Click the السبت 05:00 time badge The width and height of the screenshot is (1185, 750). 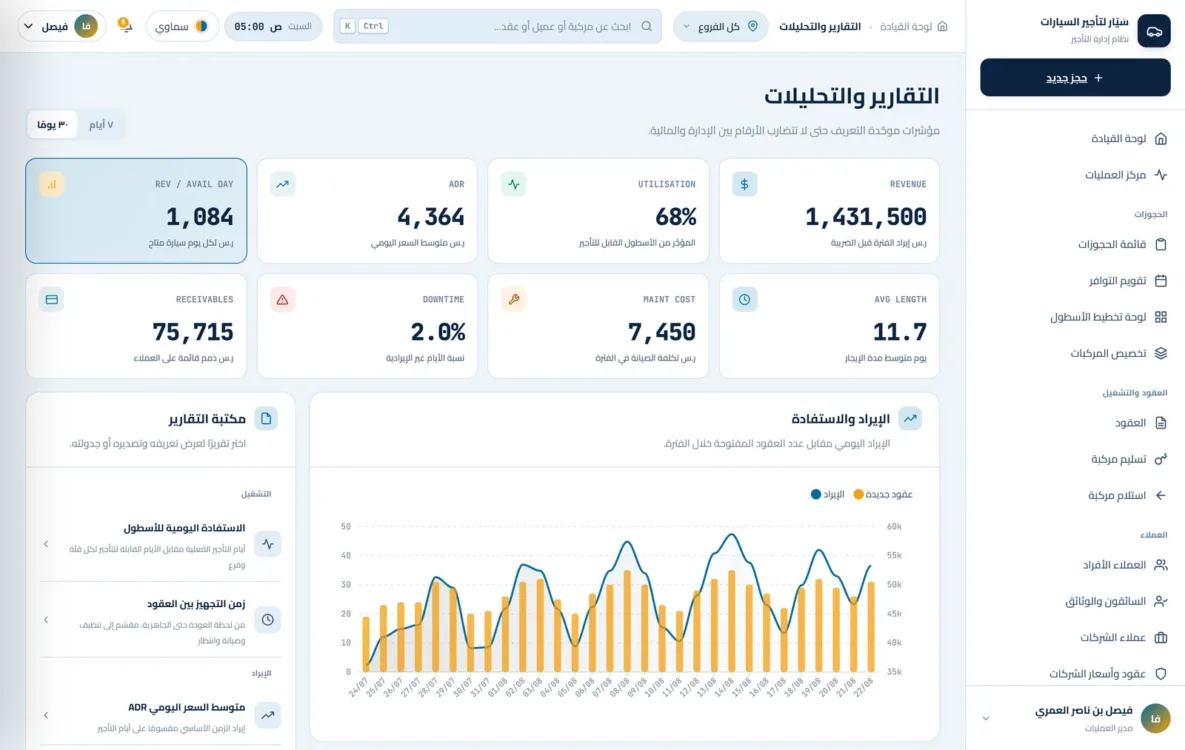(x=273, y=26)
